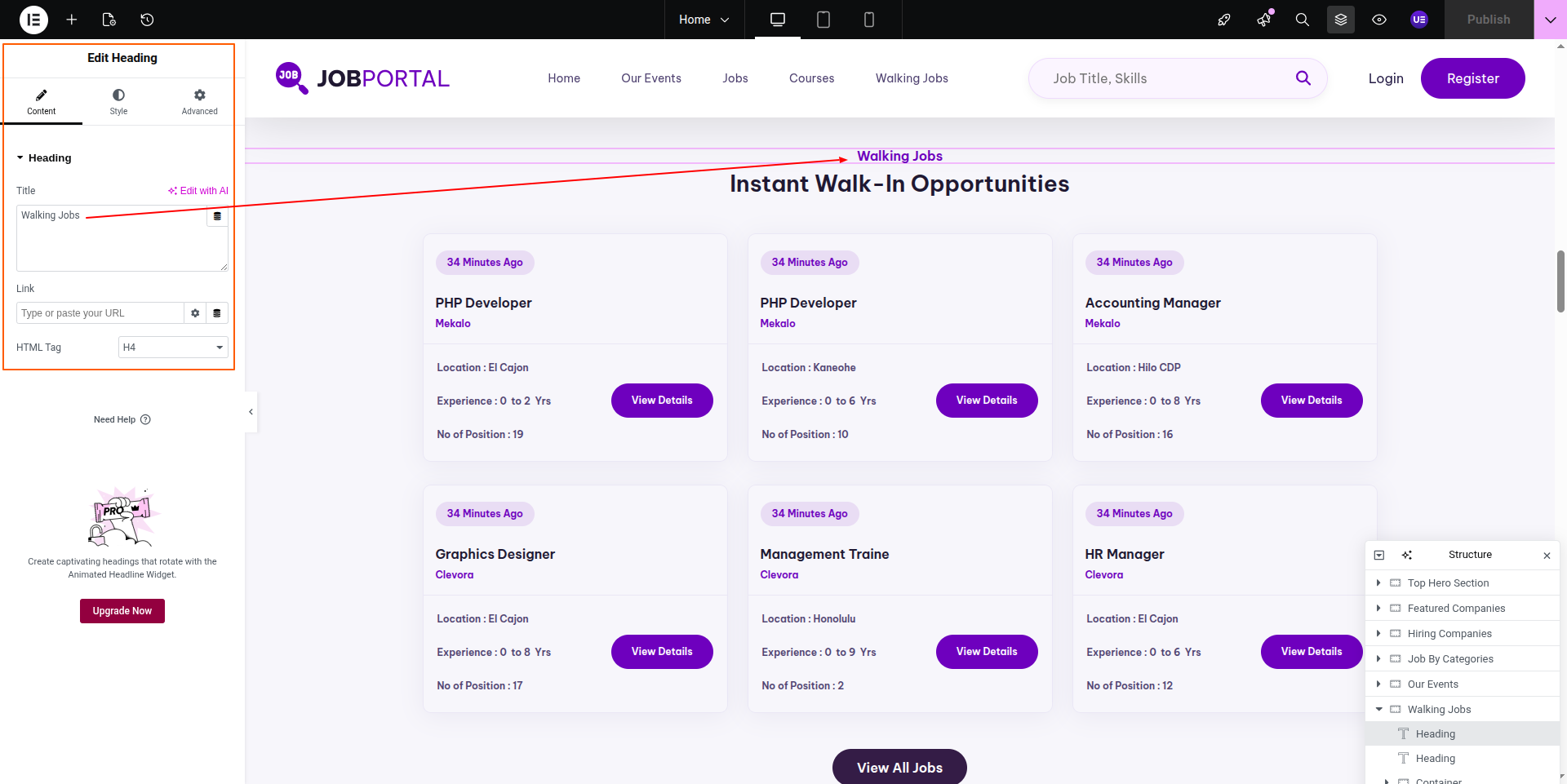This screenshot has height=784, width=1567.
Task: Switch to the Style tab
Action: 118,102
